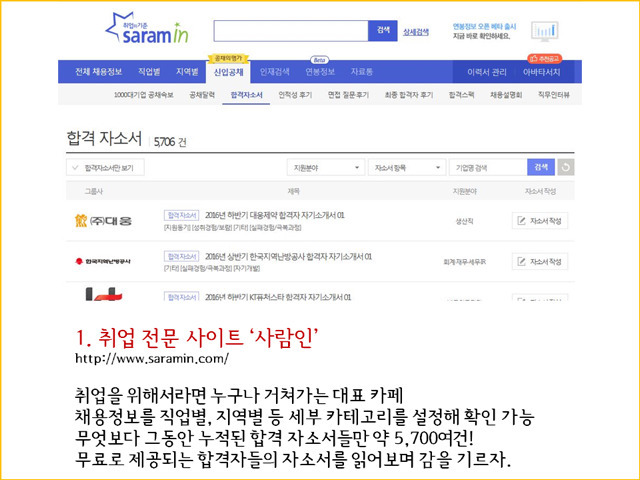
Task: Open the 지원분야 dropdown
Action: pyautogui.click(x=326, y=167)
